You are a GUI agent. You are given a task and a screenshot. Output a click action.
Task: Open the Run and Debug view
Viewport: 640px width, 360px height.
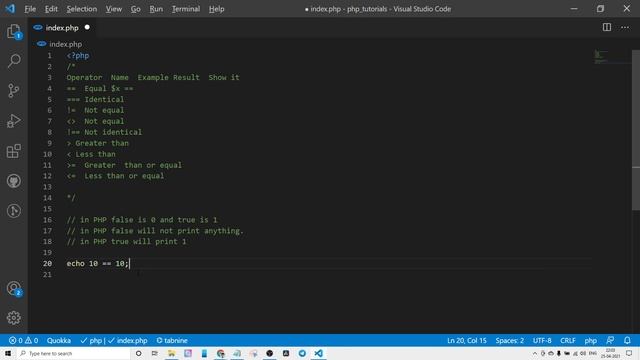[x=13, y=121]
